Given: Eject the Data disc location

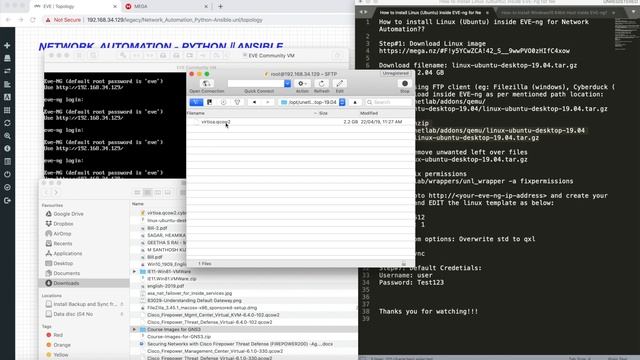Looking at the screenshot, I should 122,314.
